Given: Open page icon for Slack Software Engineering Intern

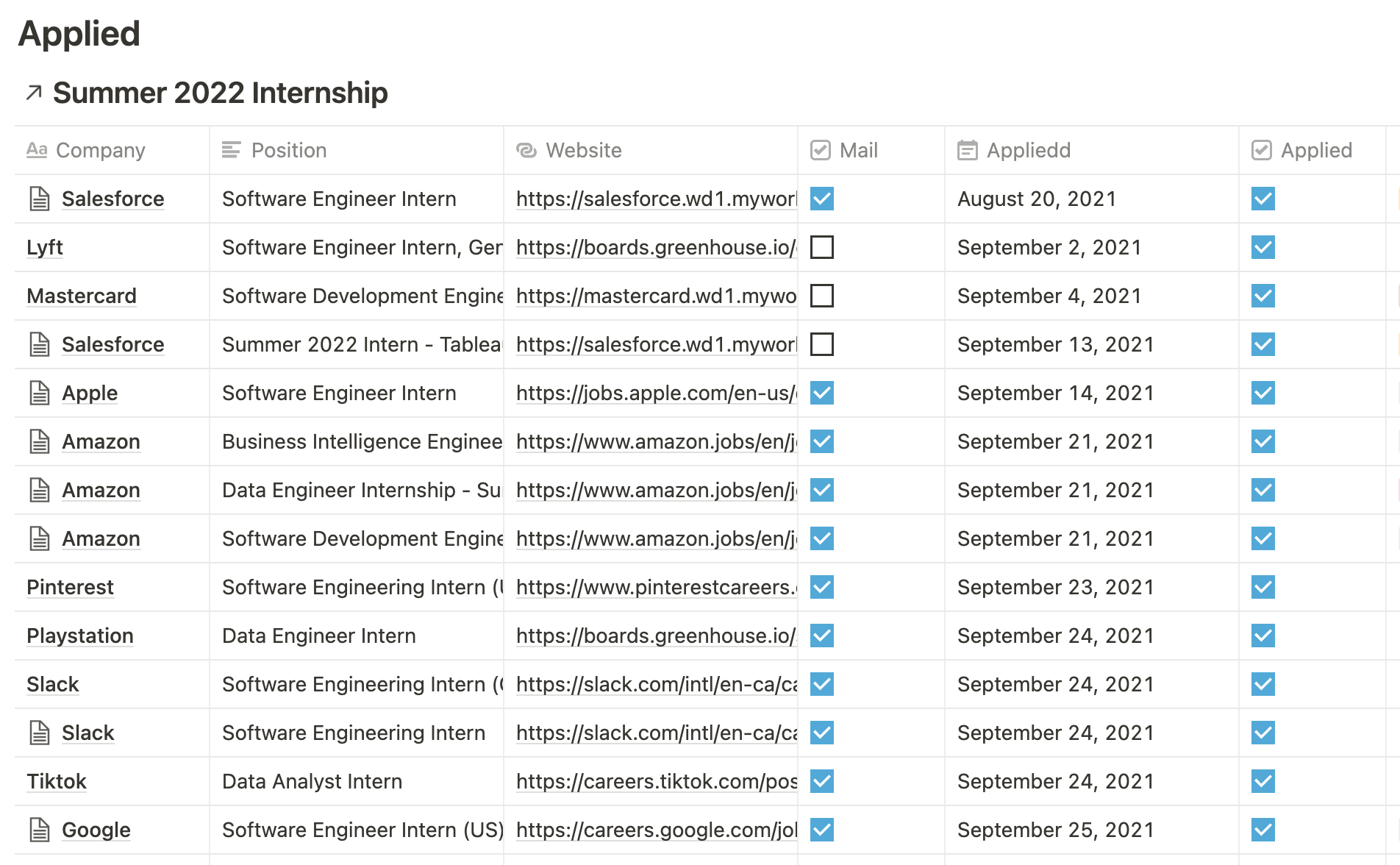Looking at the screenshot, I should coord(40,733).
